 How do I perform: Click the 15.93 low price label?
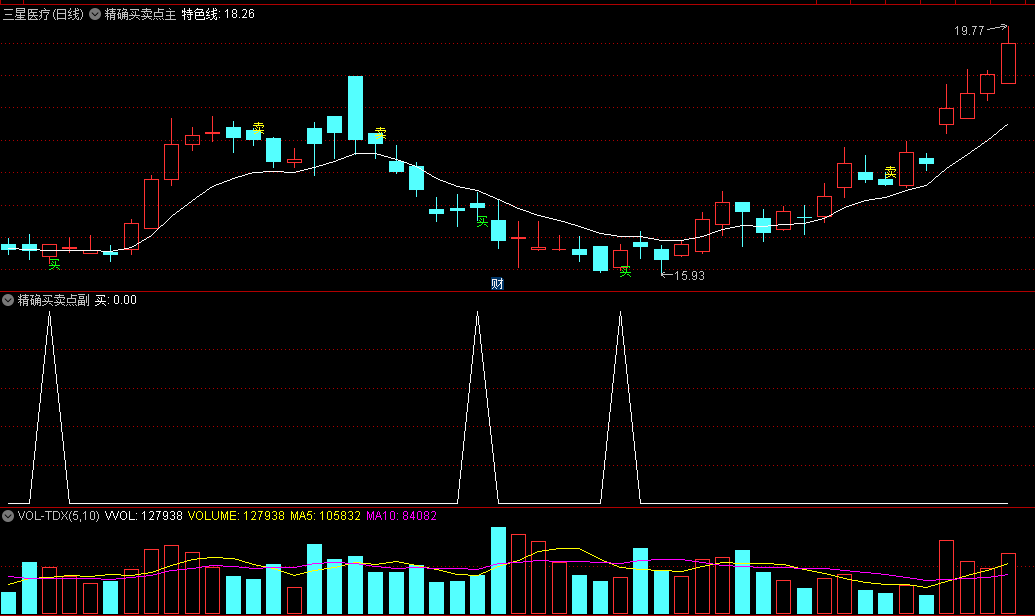(x=689, y=275)
